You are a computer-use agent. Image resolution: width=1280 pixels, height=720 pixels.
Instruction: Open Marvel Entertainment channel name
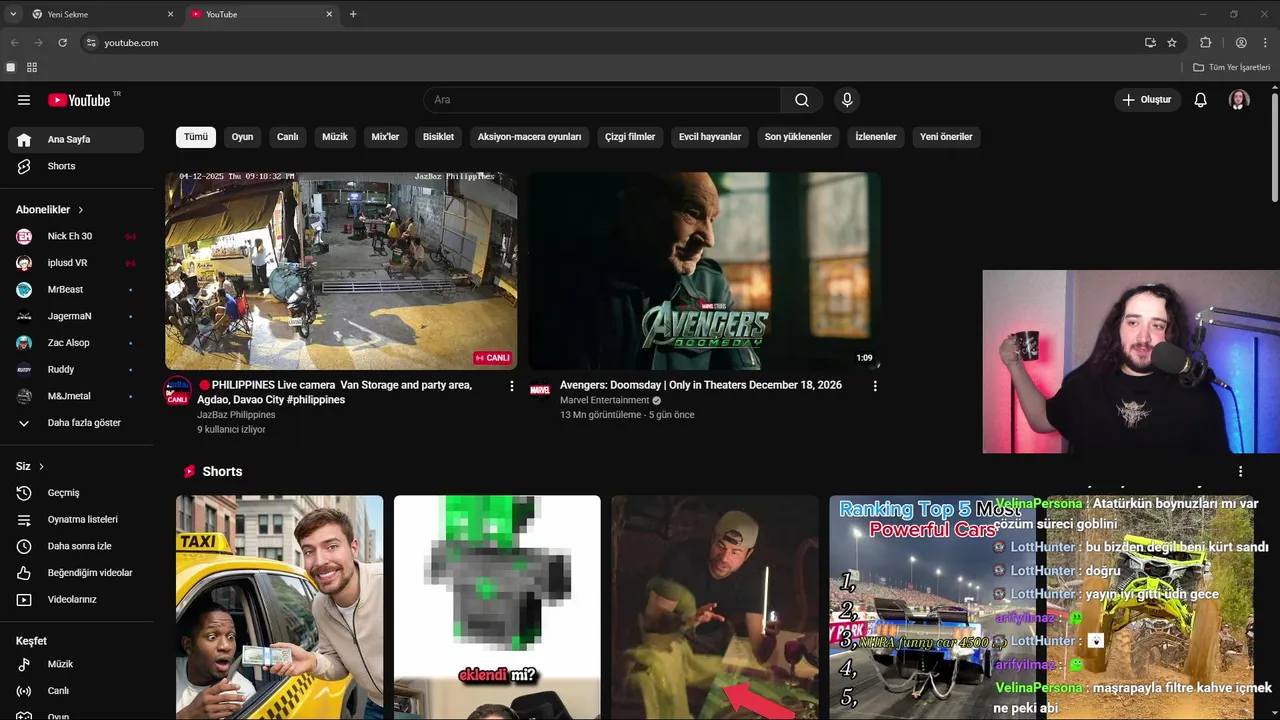point(605,400)
